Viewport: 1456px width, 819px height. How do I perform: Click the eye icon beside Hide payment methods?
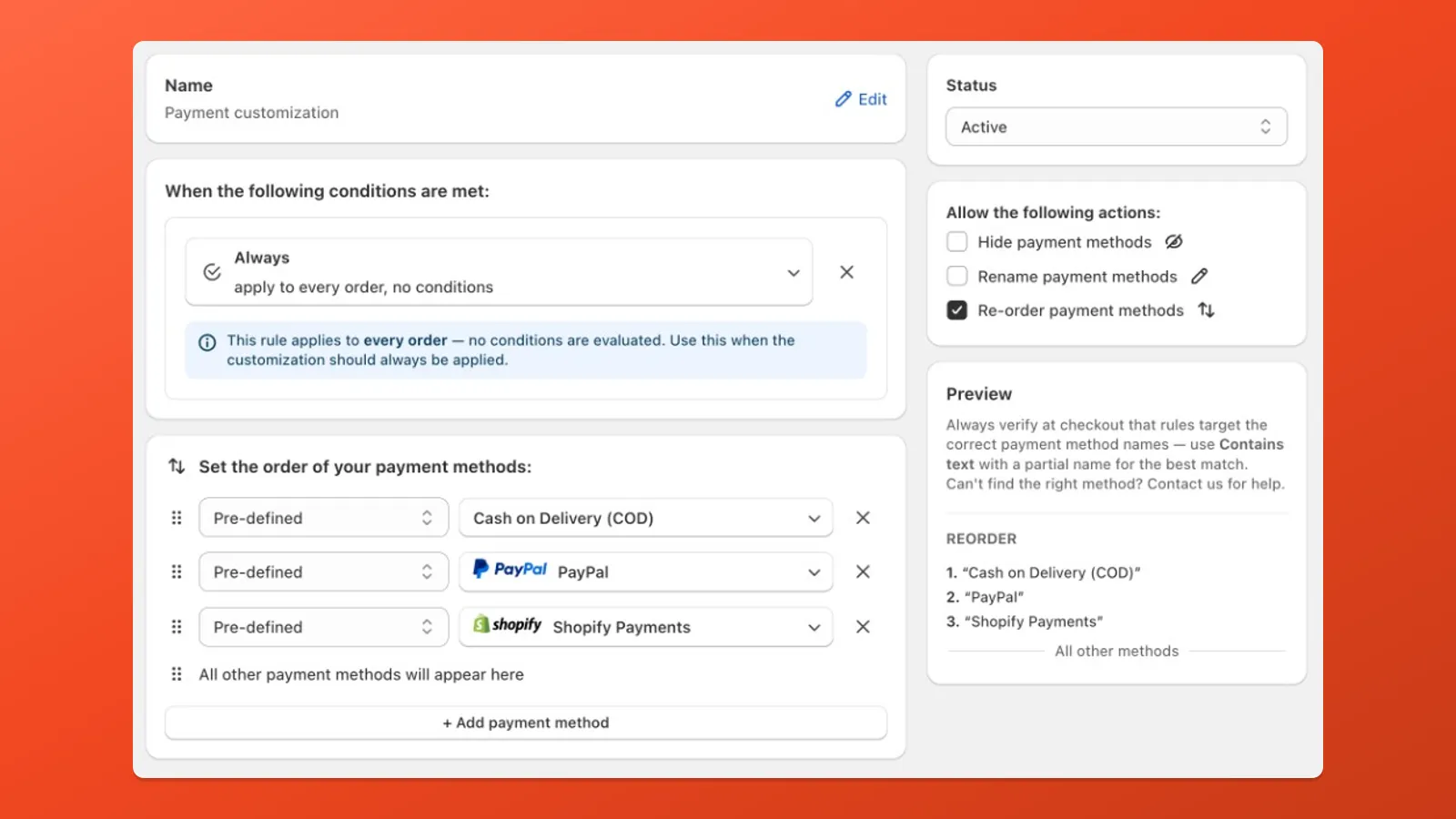click(x=1174, y=241)
